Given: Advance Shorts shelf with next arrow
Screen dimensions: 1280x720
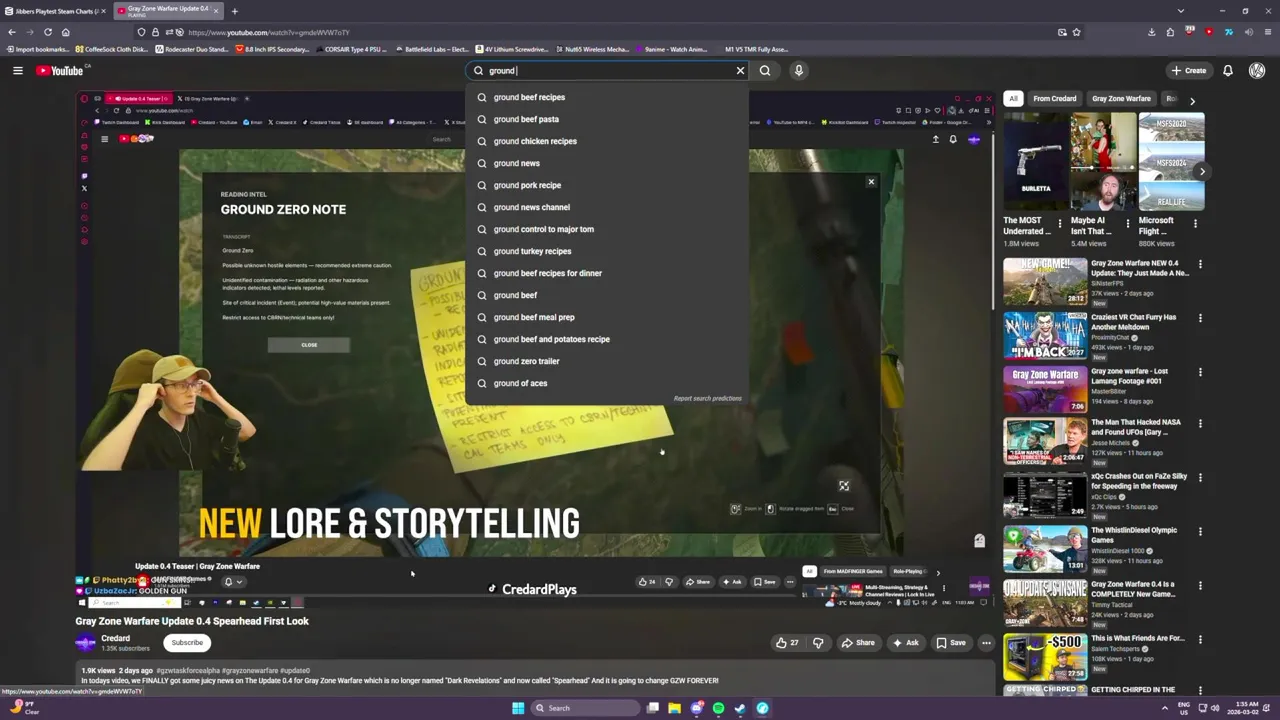Looking at the screenshot, I should click(x=1202, y=172).
